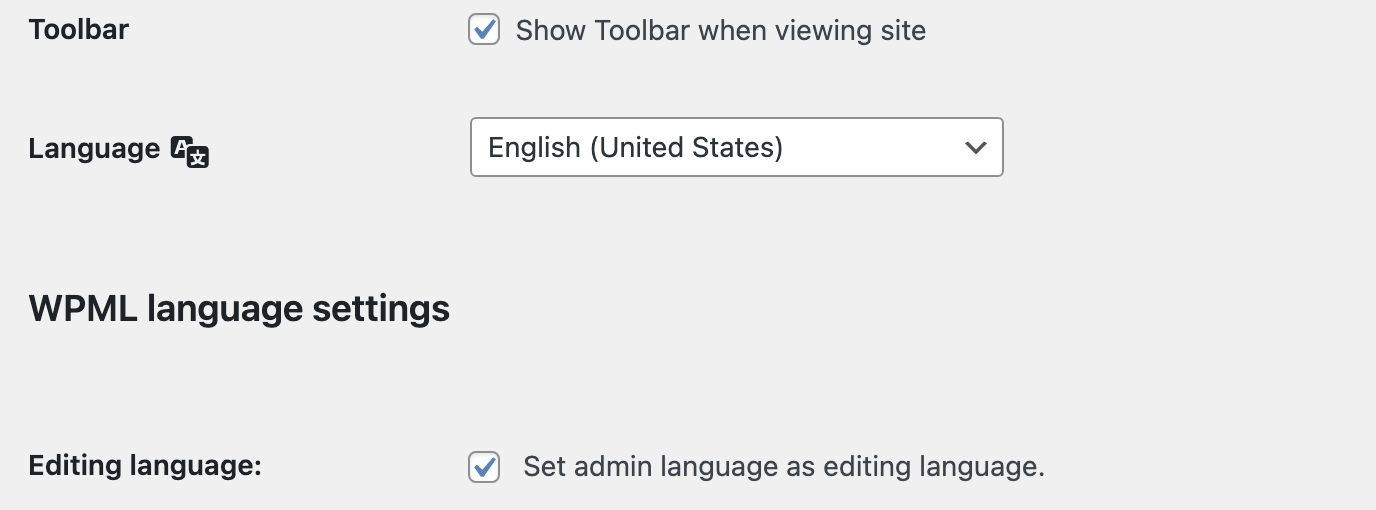Expand the English (United States) dropdown
Viewport: 1376px width, 510px height.
coord(737,148)
